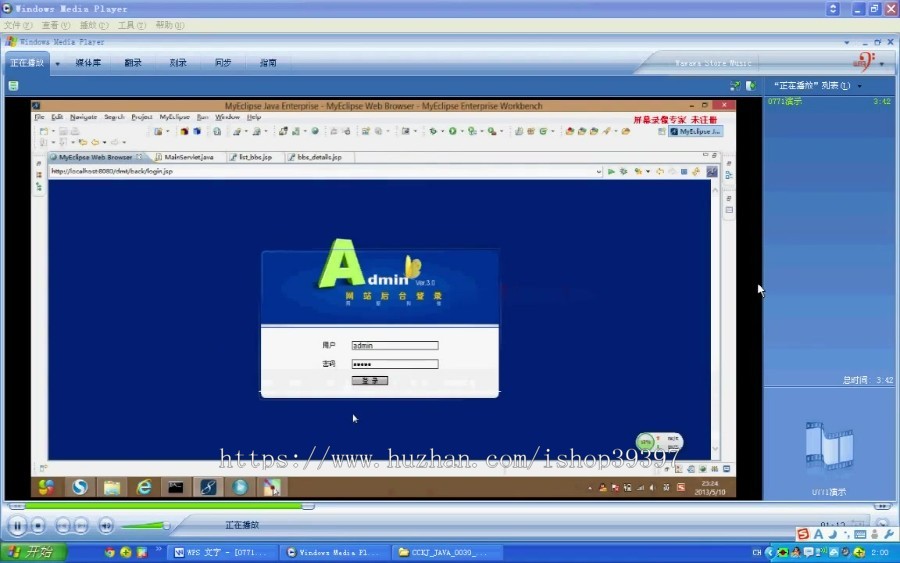Click the green plus tray icon near clock

[859, 552]
